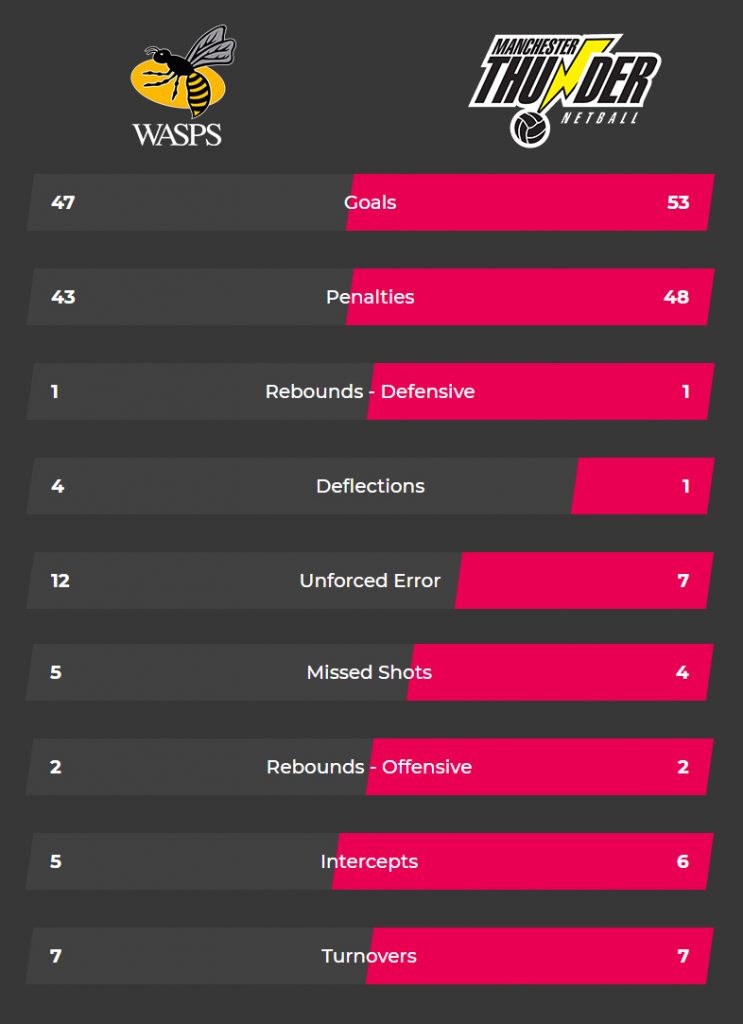The height and width of the screenshot is (1024, 743).
Task: Click the pink Deflections bar segment
Action: coord(642,486)
